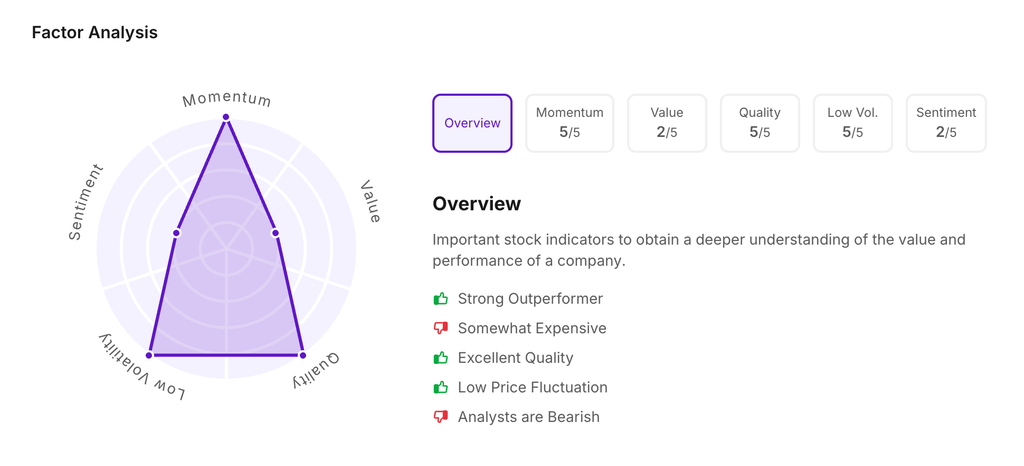
Task: Select the Overview tab
Action: coord(472,123)
